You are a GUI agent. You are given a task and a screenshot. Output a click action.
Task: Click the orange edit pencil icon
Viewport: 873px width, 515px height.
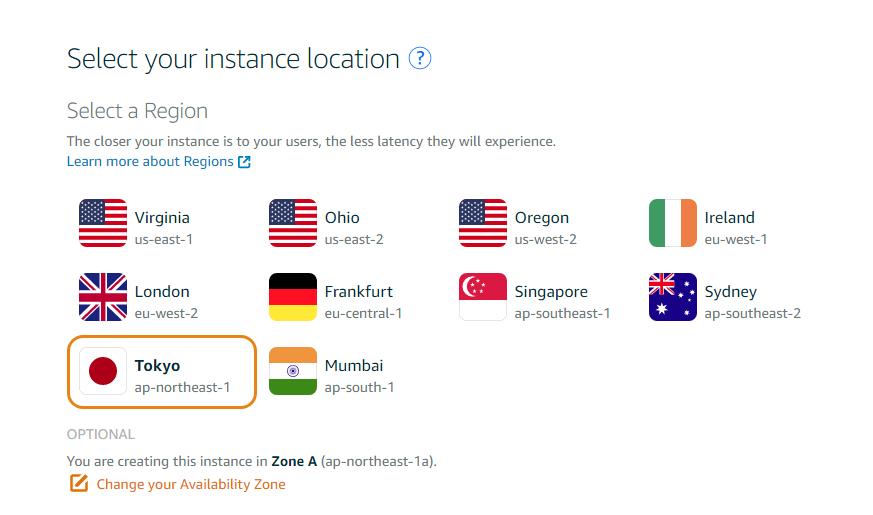click(79, 483)
